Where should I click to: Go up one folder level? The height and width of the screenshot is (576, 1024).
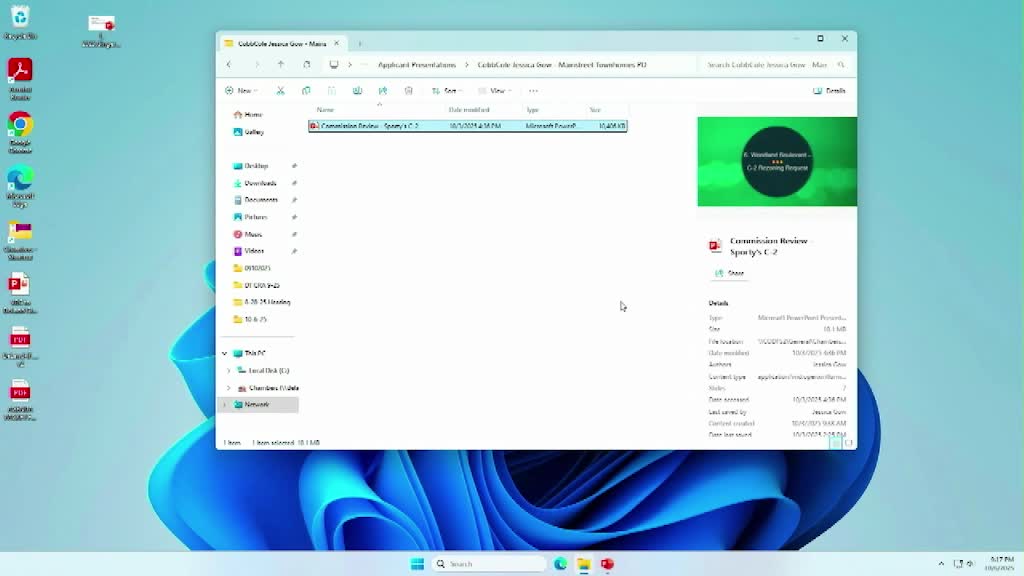(x=281, y=65)
